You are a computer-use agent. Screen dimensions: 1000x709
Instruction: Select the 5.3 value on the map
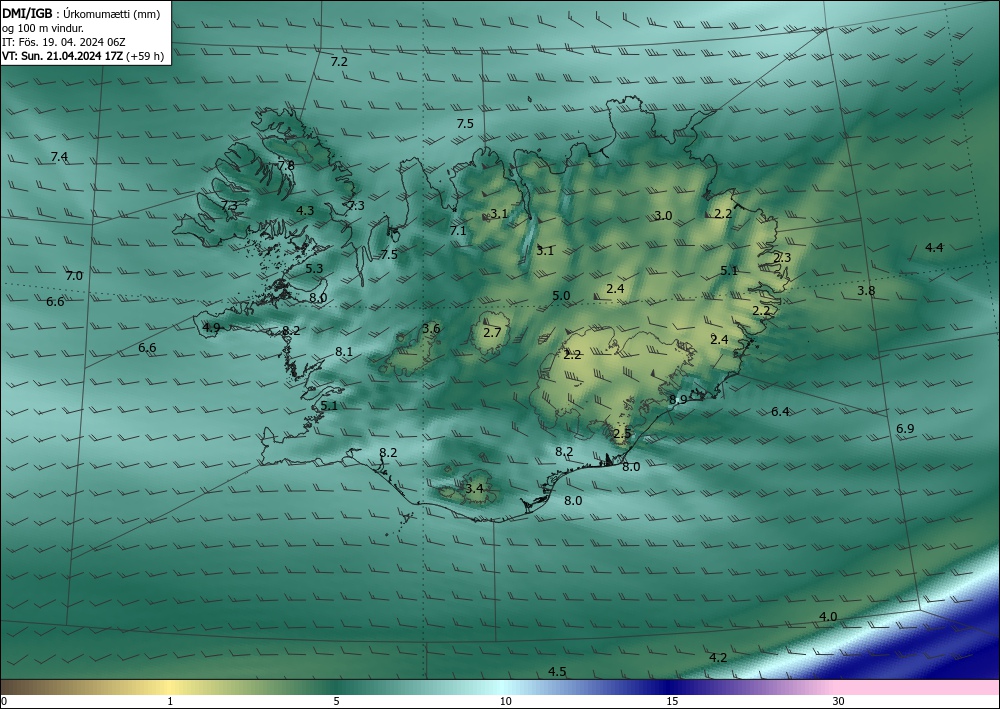tap(314, 268)
